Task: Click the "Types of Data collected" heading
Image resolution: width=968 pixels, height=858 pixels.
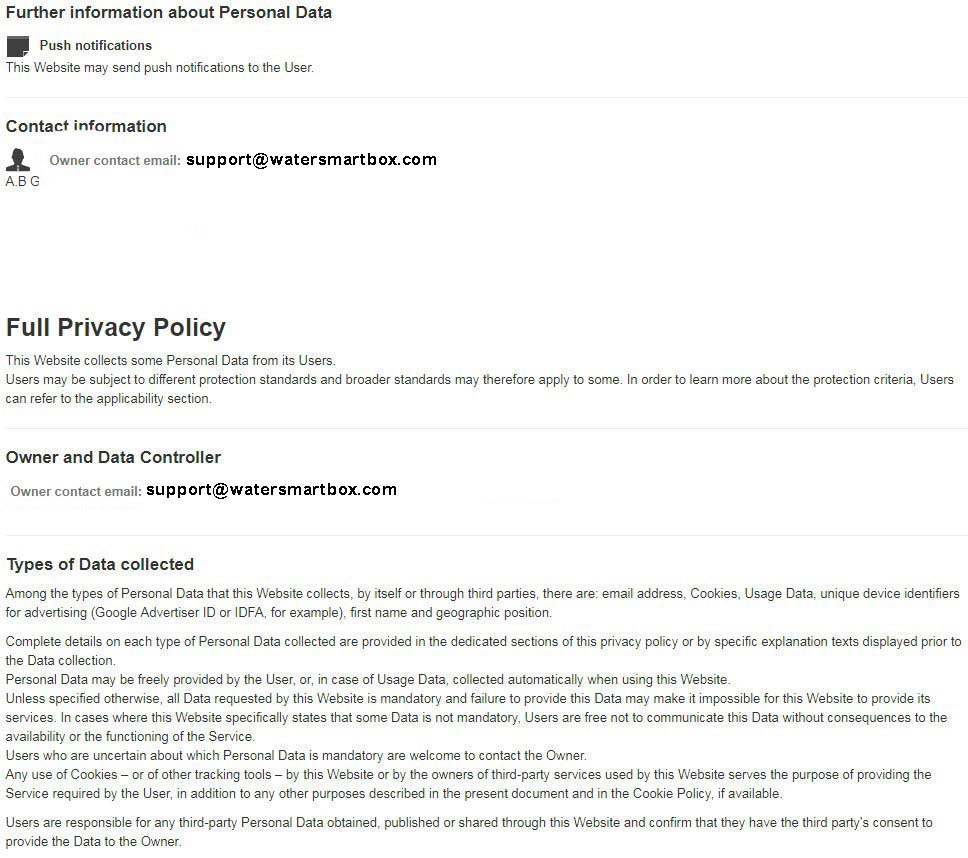Action: 100,564
